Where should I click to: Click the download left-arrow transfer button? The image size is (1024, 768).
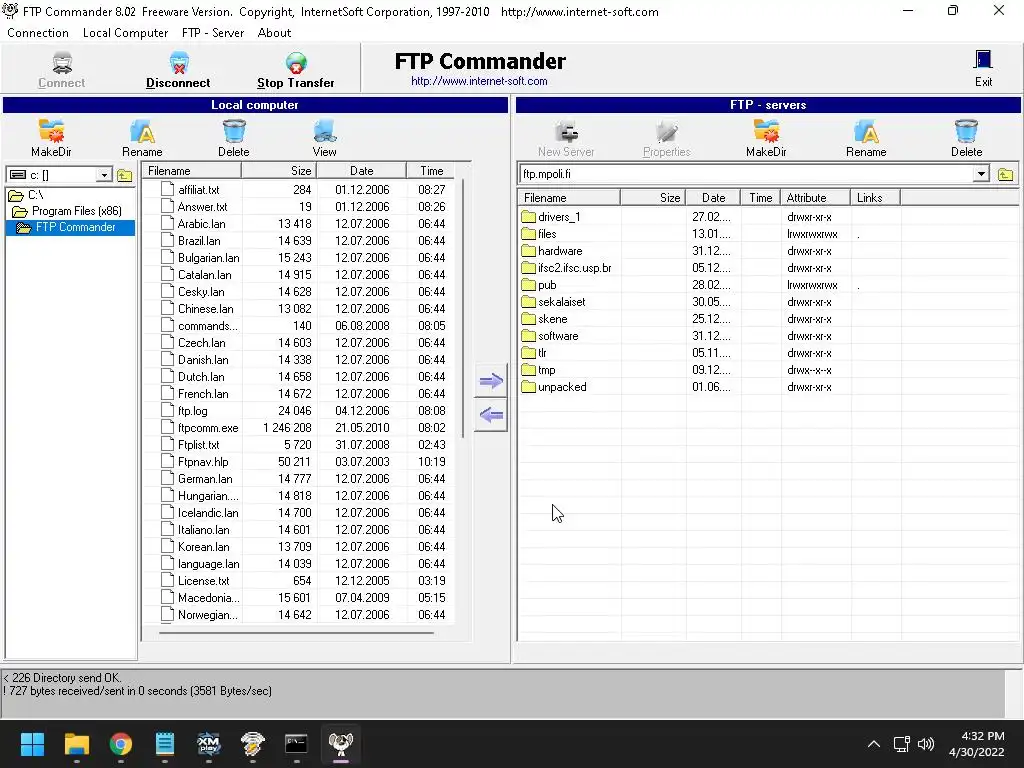[490, 415]
